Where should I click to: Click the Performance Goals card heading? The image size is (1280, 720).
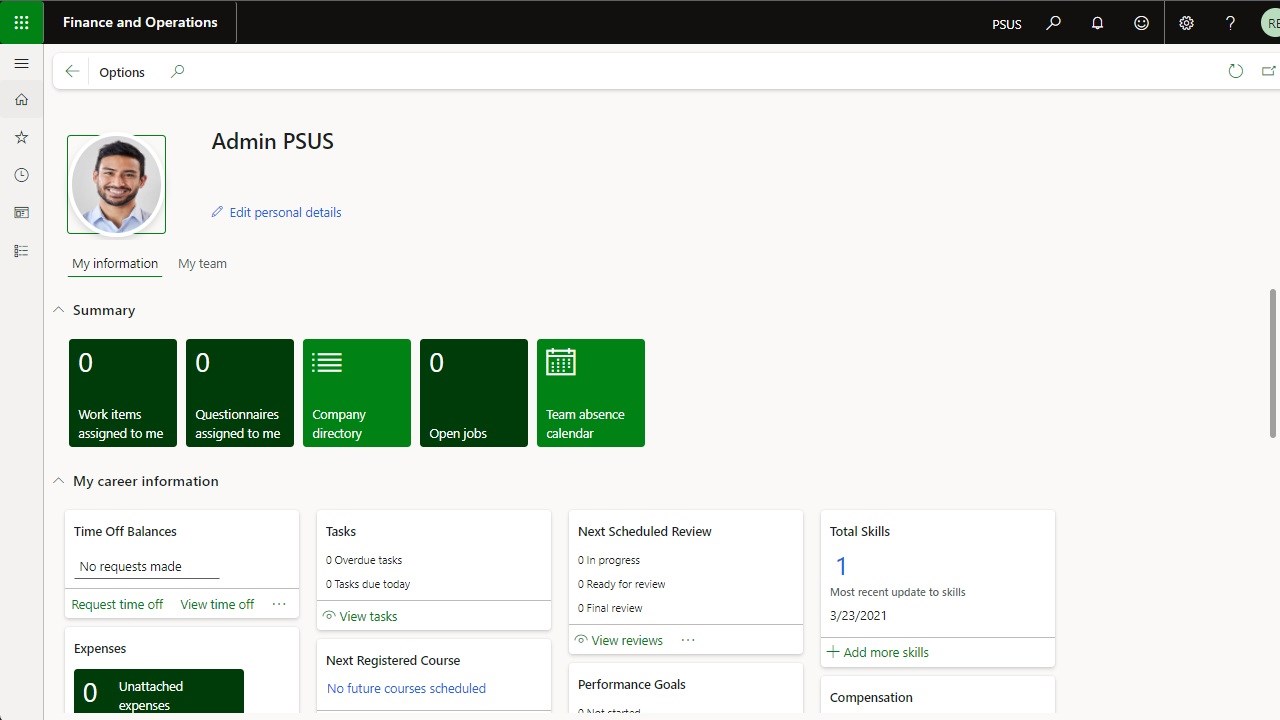point(632,684)
